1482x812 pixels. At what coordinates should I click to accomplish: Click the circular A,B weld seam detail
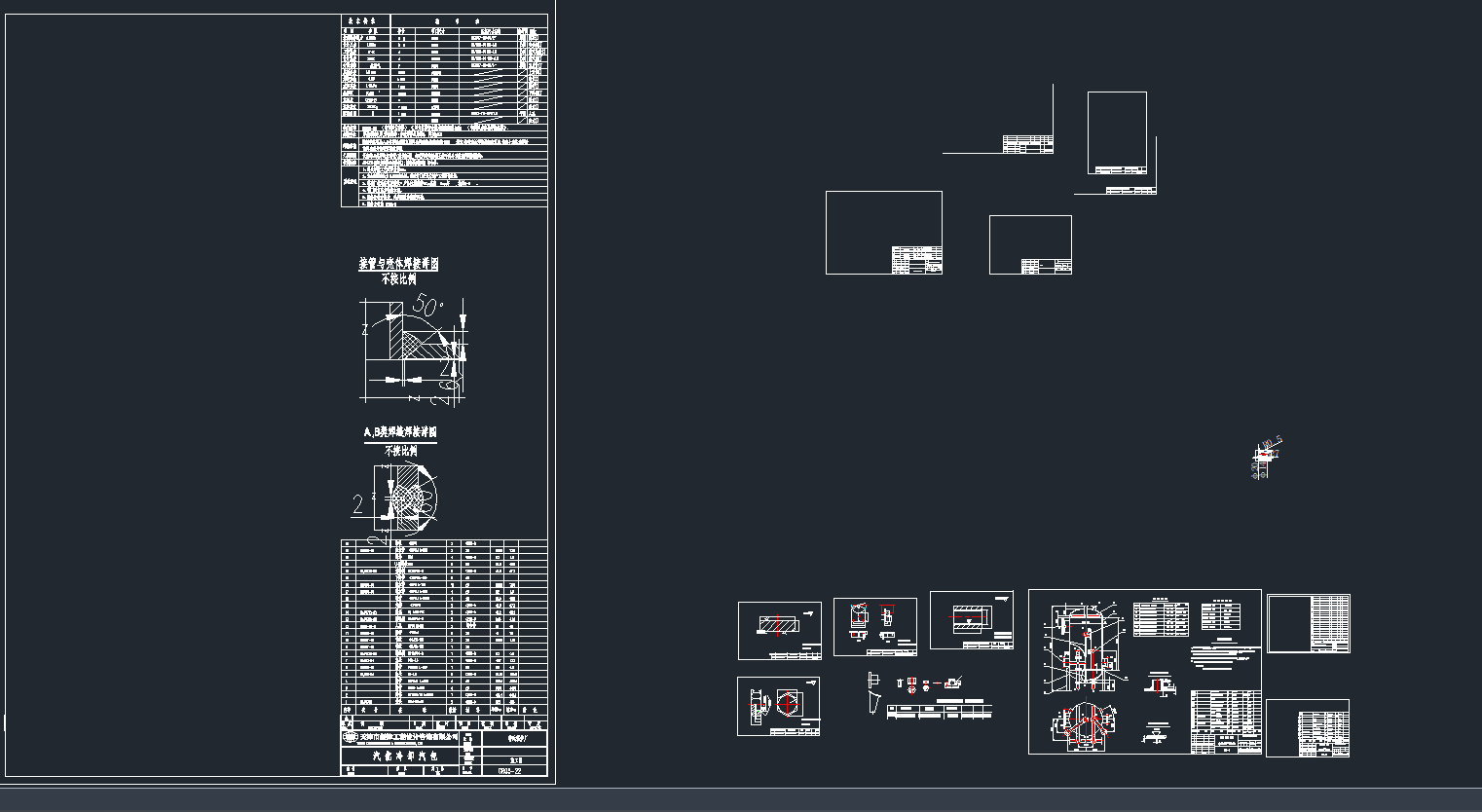point(408,498)
